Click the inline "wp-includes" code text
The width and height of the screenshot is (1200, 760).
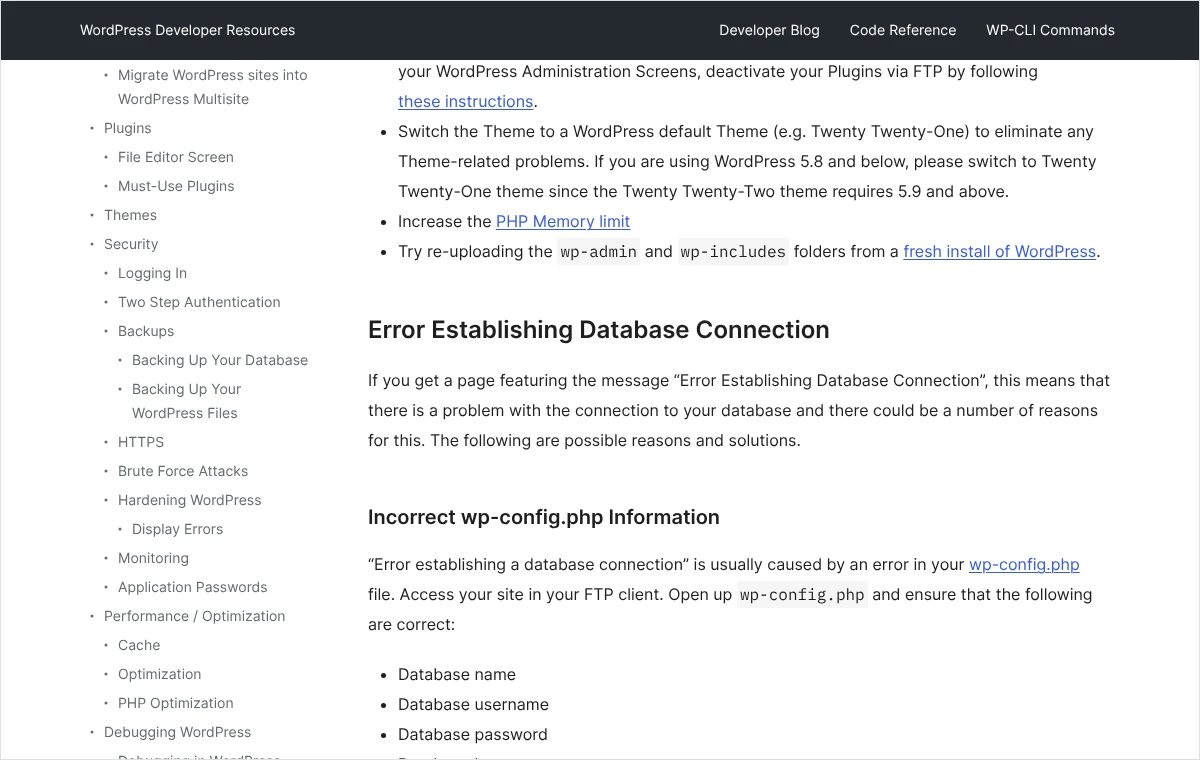click(733, 251)
